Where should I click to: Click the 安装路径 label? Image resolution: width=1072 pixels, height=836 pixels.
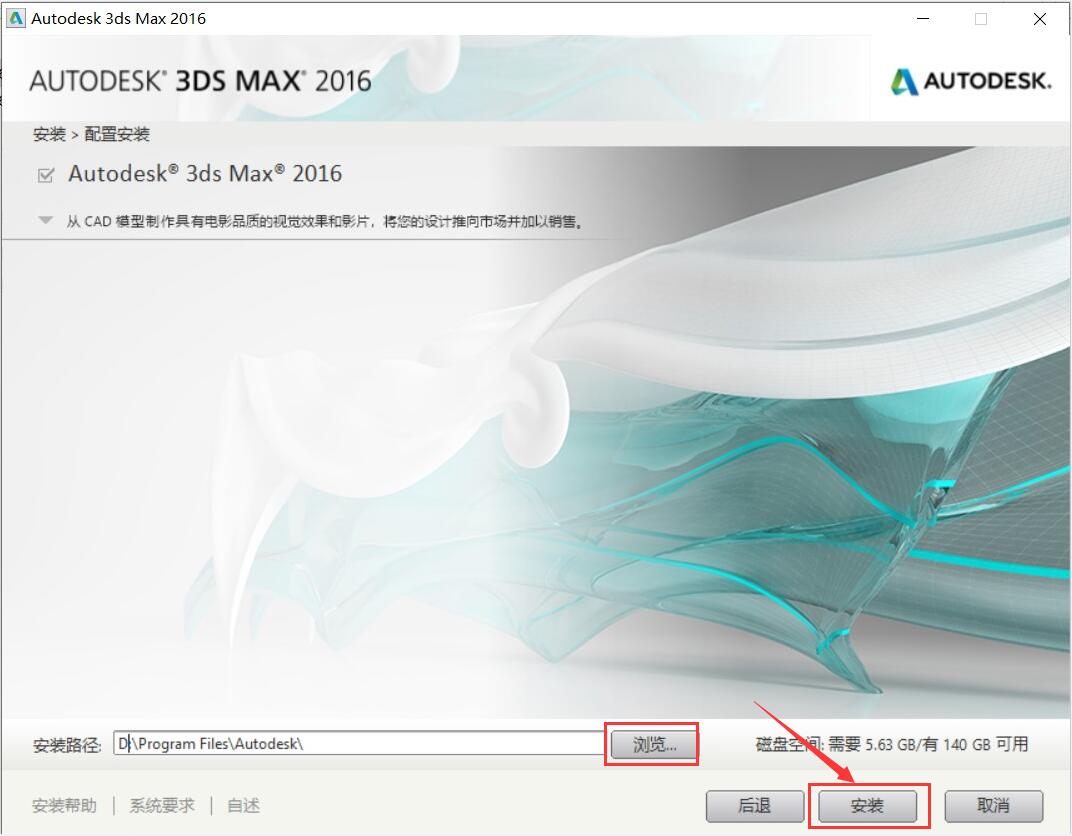67,744
